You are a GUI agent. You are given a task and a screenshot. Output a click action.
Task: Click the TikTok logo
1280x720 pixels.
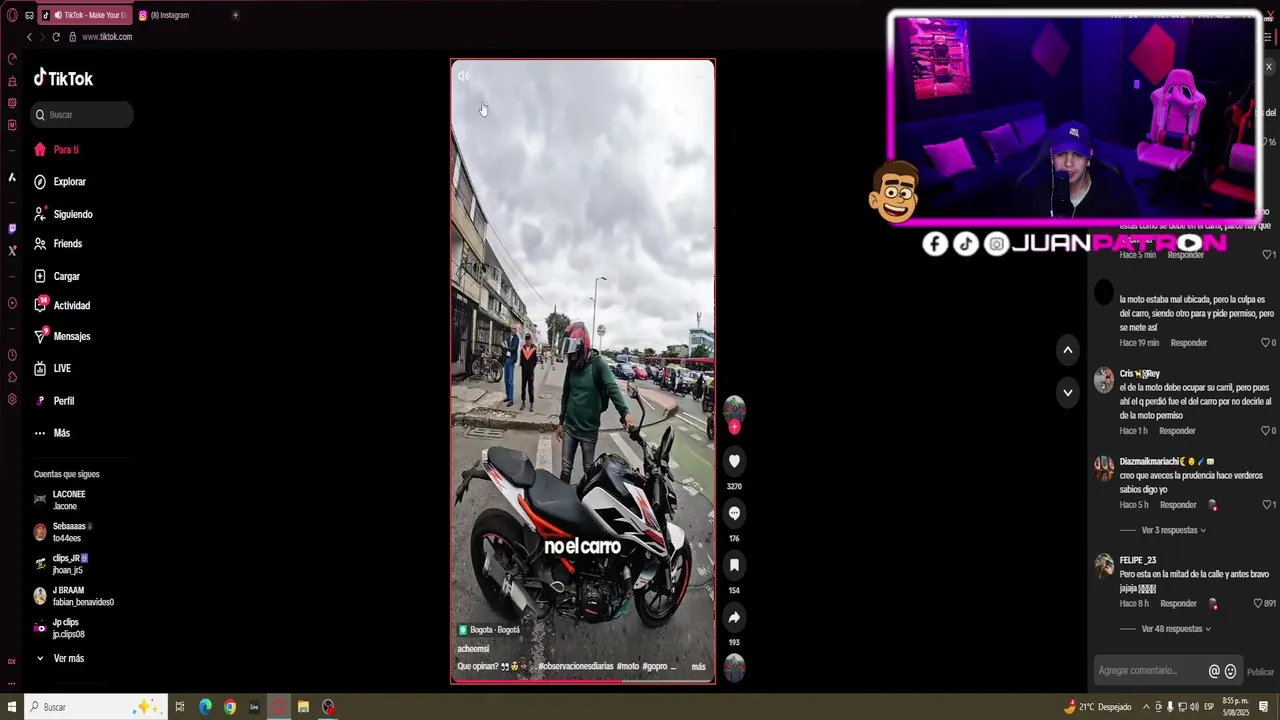pos(63,79)
